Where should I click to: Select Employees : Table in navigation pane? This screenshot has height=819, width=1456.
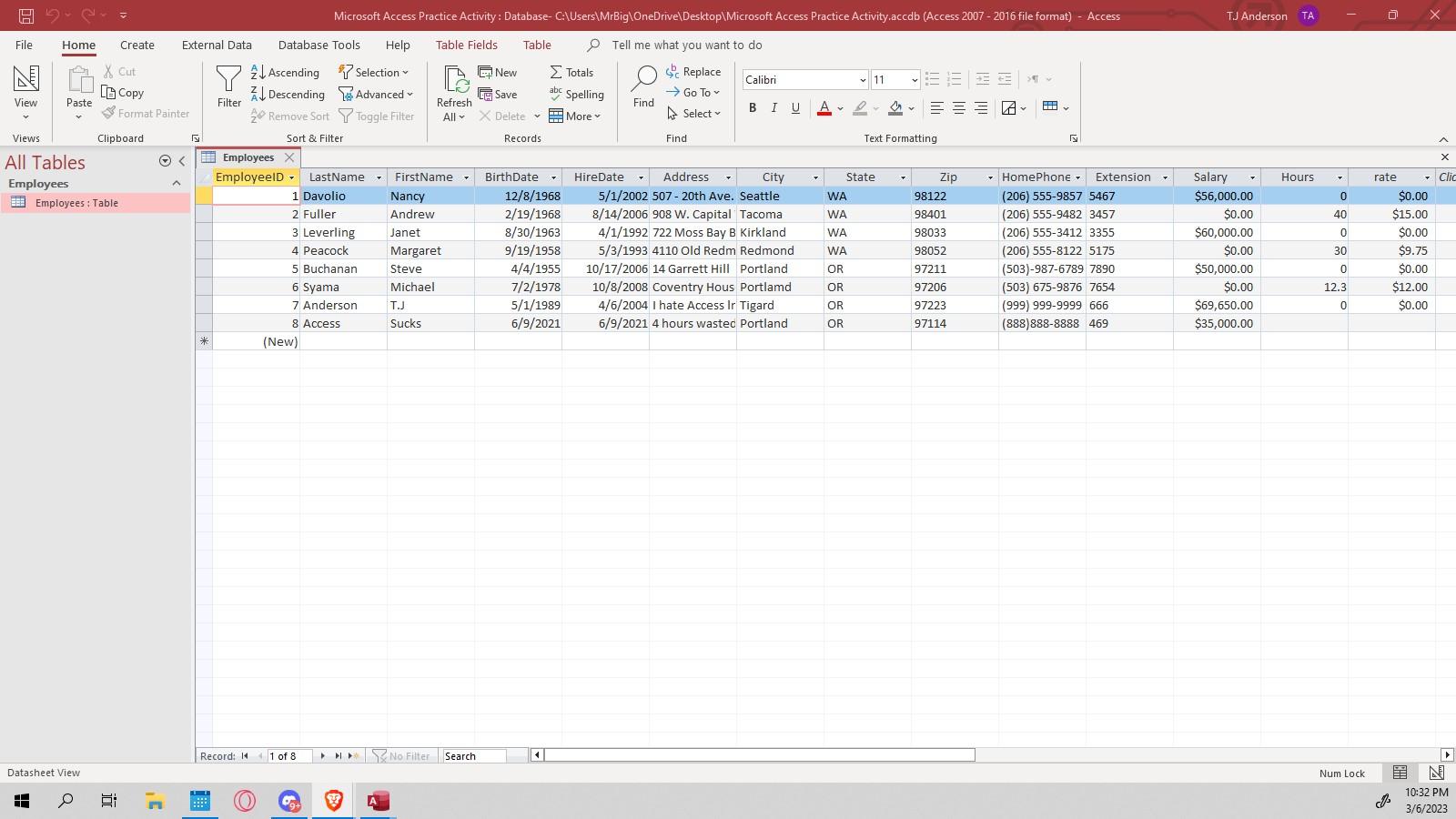pyautogui.click(x=96, y=203)
